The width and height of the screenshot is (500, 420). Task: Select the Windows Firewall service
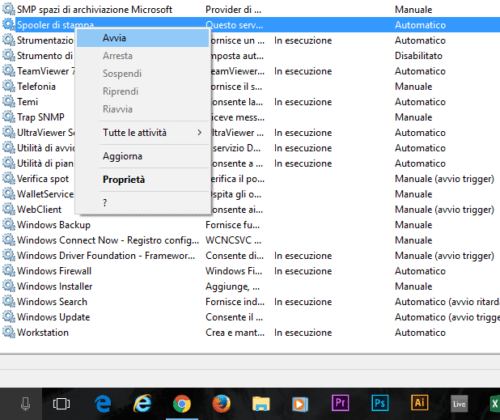point(54,271)
